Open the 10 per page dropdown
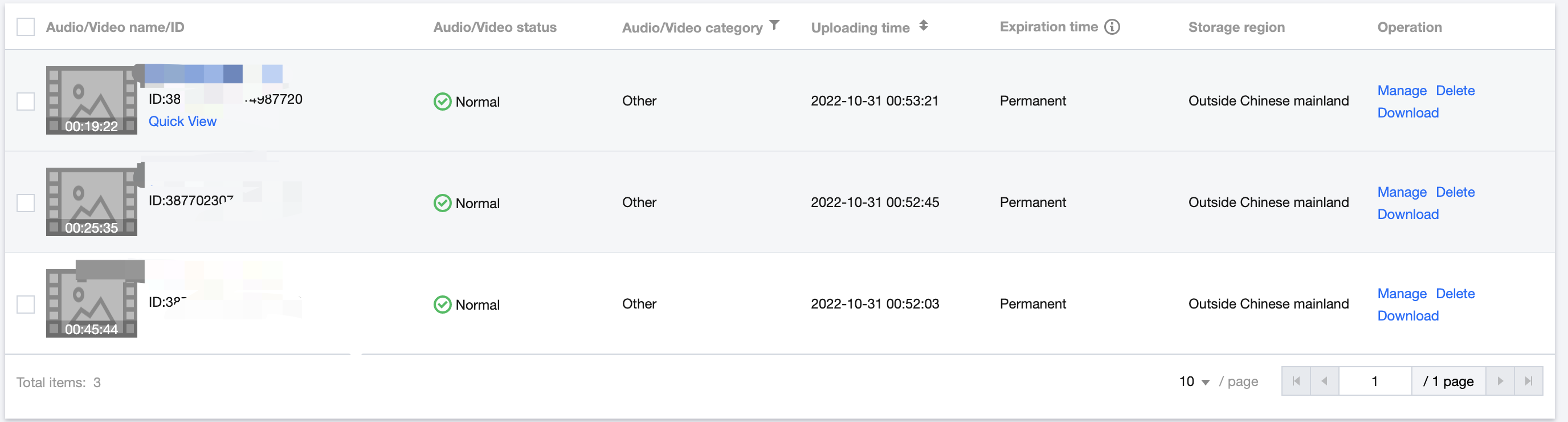Viewport: 1568px width, 422px height. [x=1194, y=382]
